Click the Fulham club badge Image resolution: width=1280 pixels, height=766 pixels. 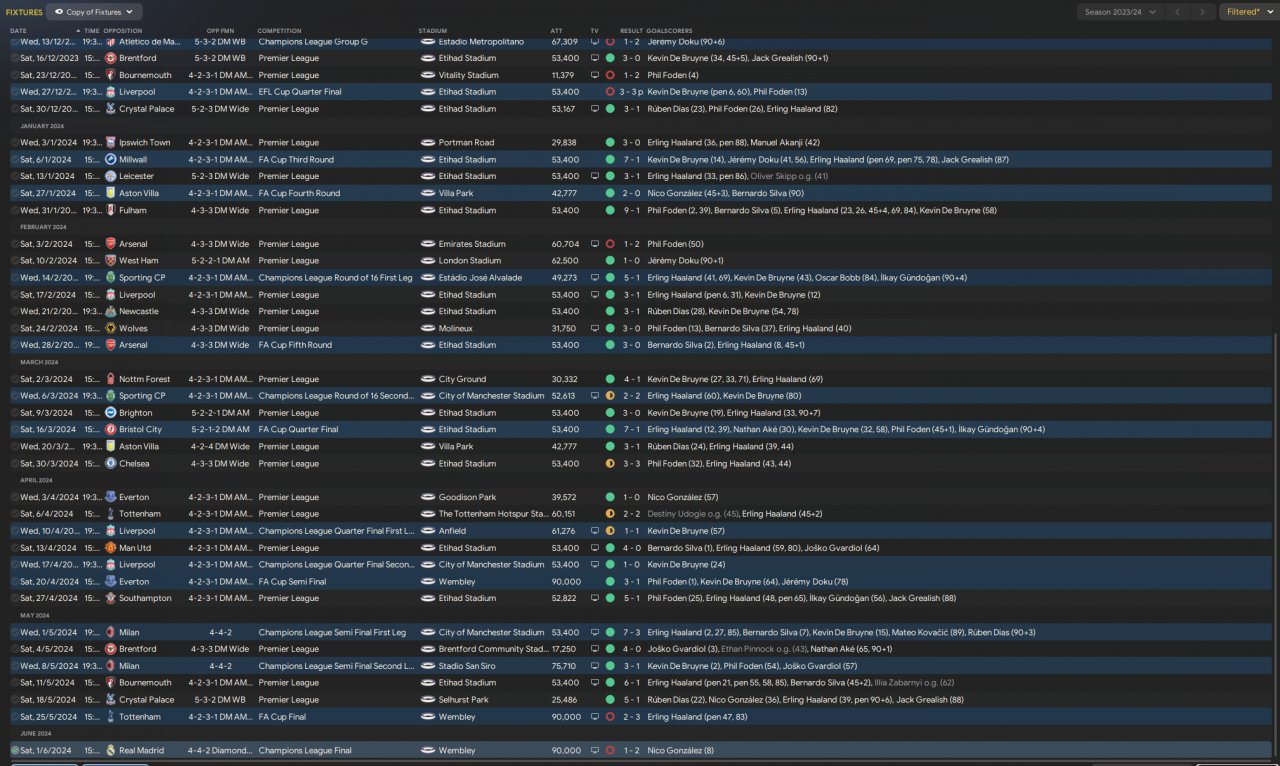pos(111,210)
